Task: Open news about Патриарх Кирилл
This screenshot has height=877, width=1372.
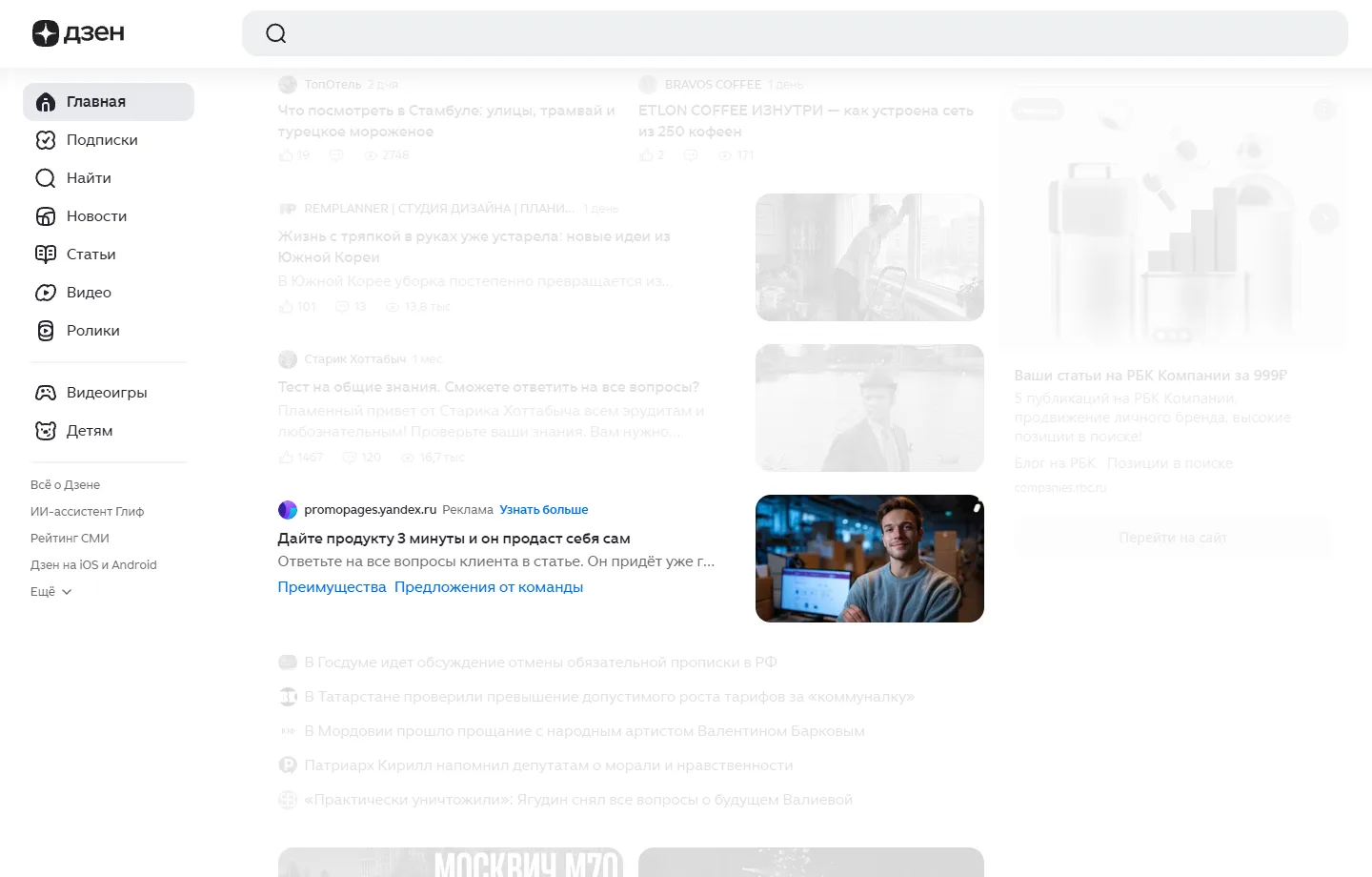Action: 549,765
